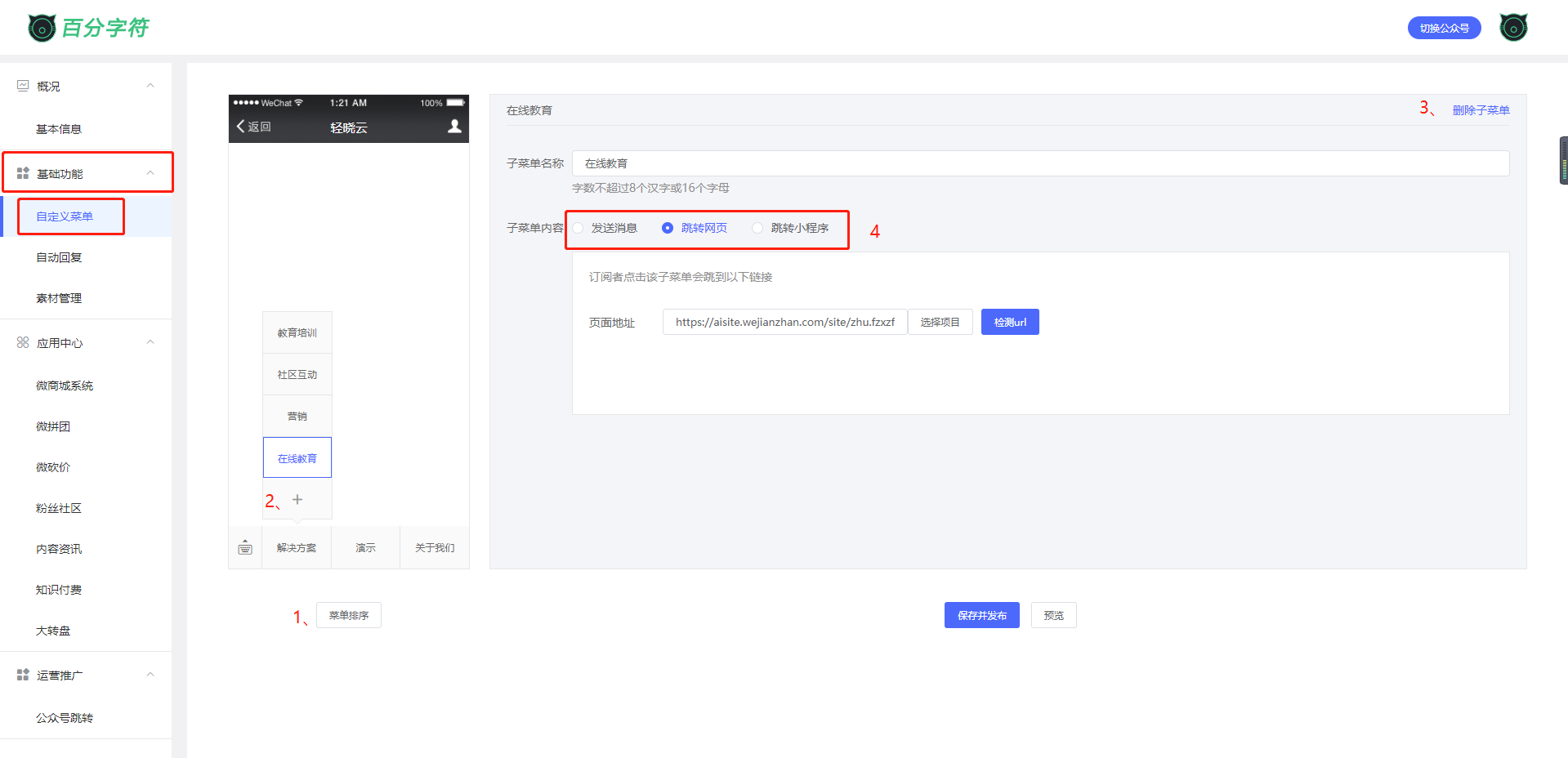Click the 预览 button
Screen dimensions: 1568x758
click(x=1054, y=615)
